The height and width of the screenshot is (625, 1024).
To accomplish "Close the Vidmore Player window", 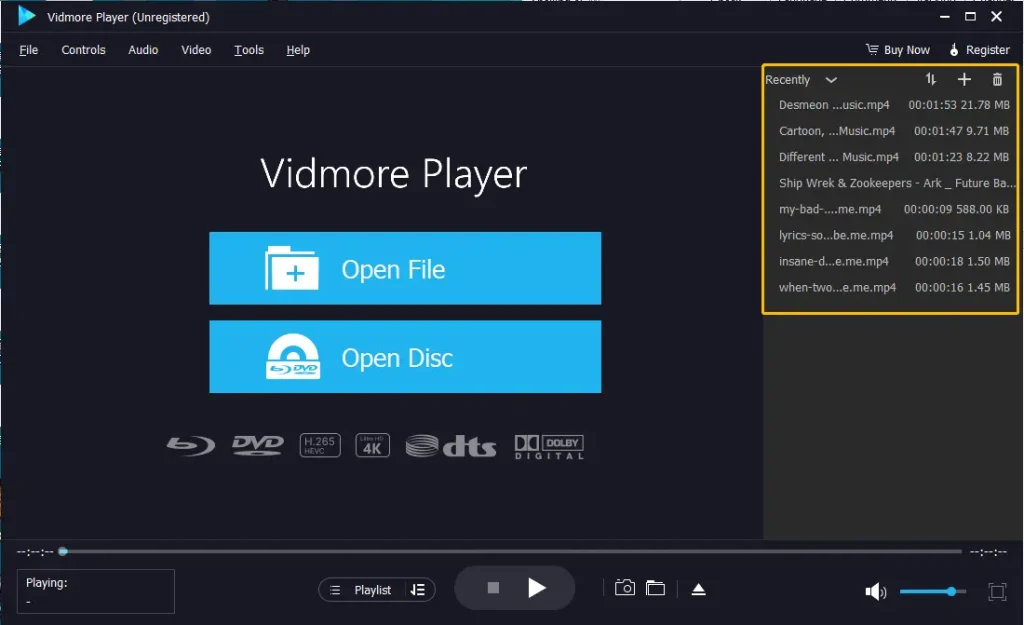I will [x=997, y=17].
